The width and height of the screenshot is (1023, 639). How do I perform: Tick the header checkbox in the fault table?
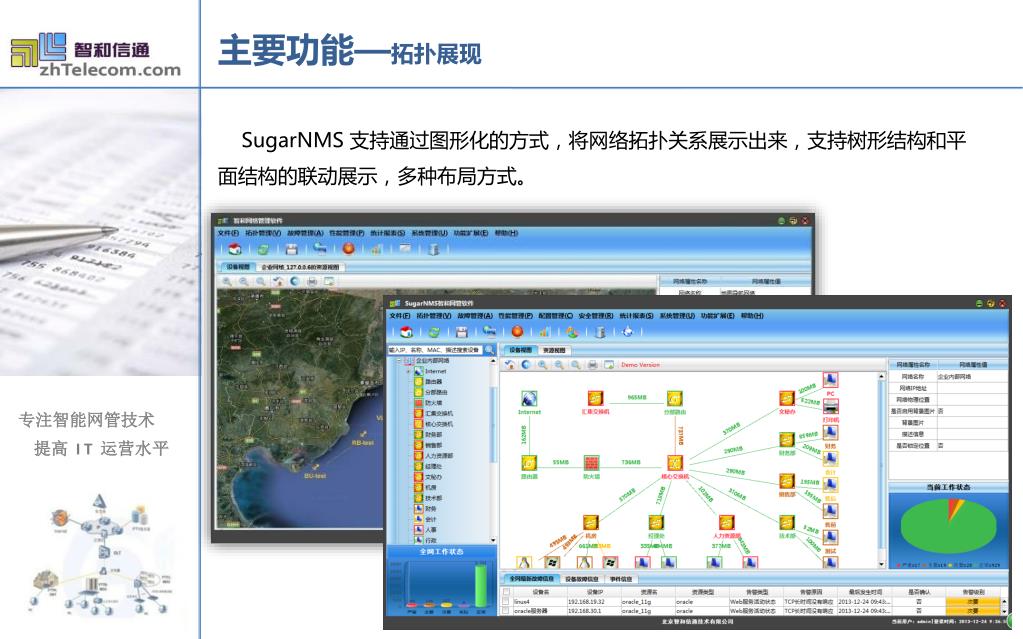click(506, 592)
